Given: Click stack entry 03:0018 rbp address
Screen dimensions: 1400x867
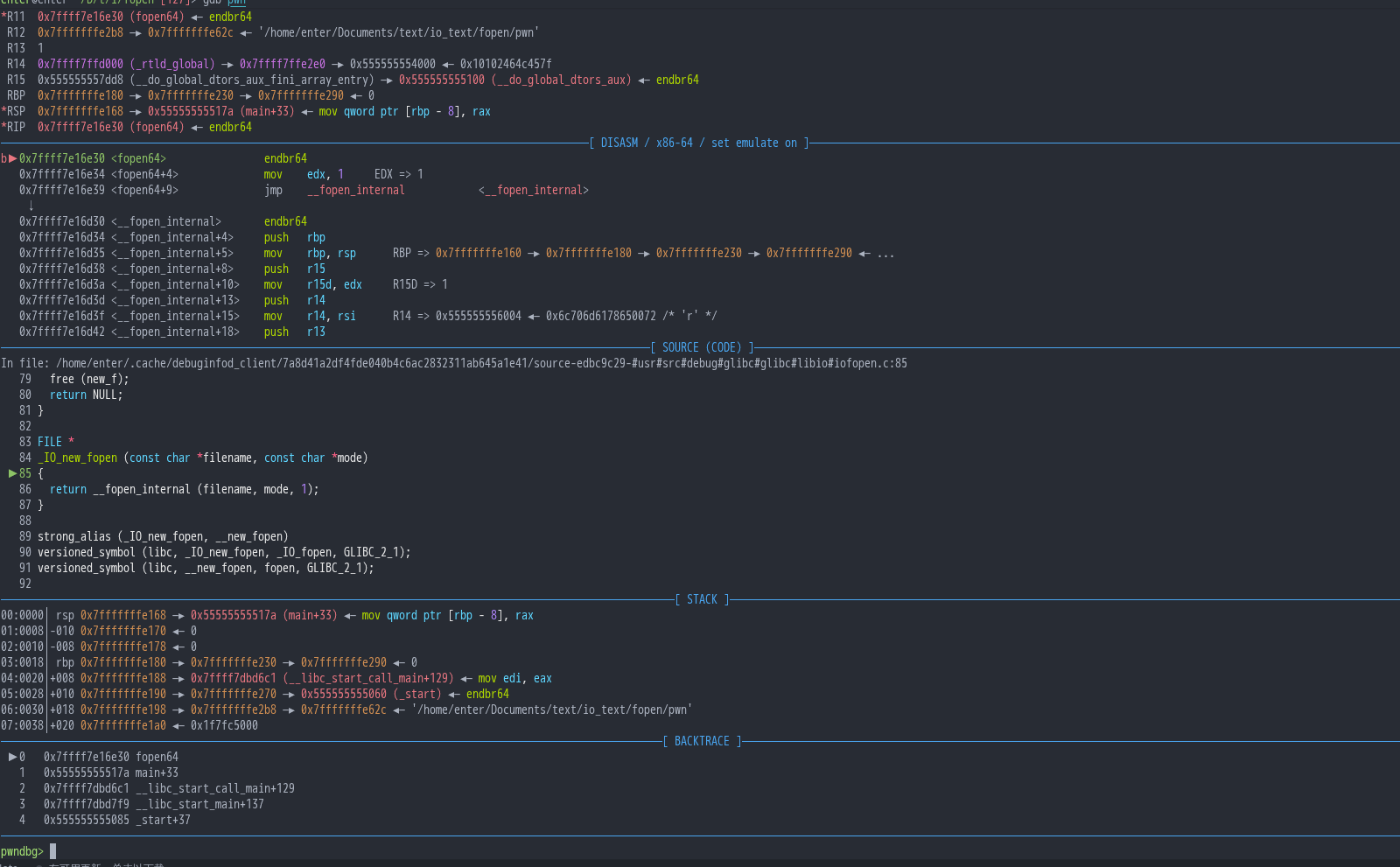Looking at the screenshot, I should pos(123,662).
